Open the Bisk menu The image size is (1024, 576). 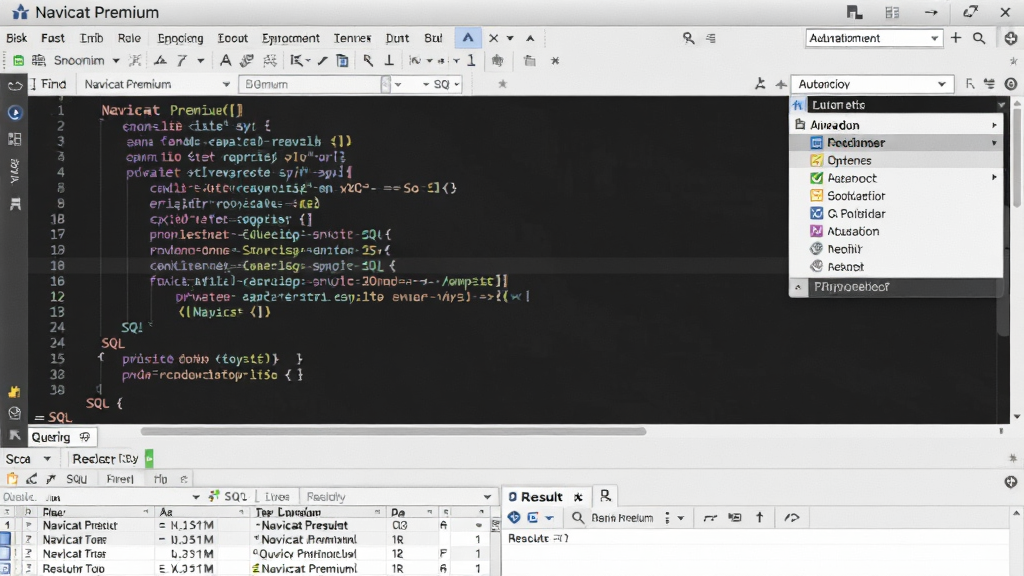click(x=16, y=38)
